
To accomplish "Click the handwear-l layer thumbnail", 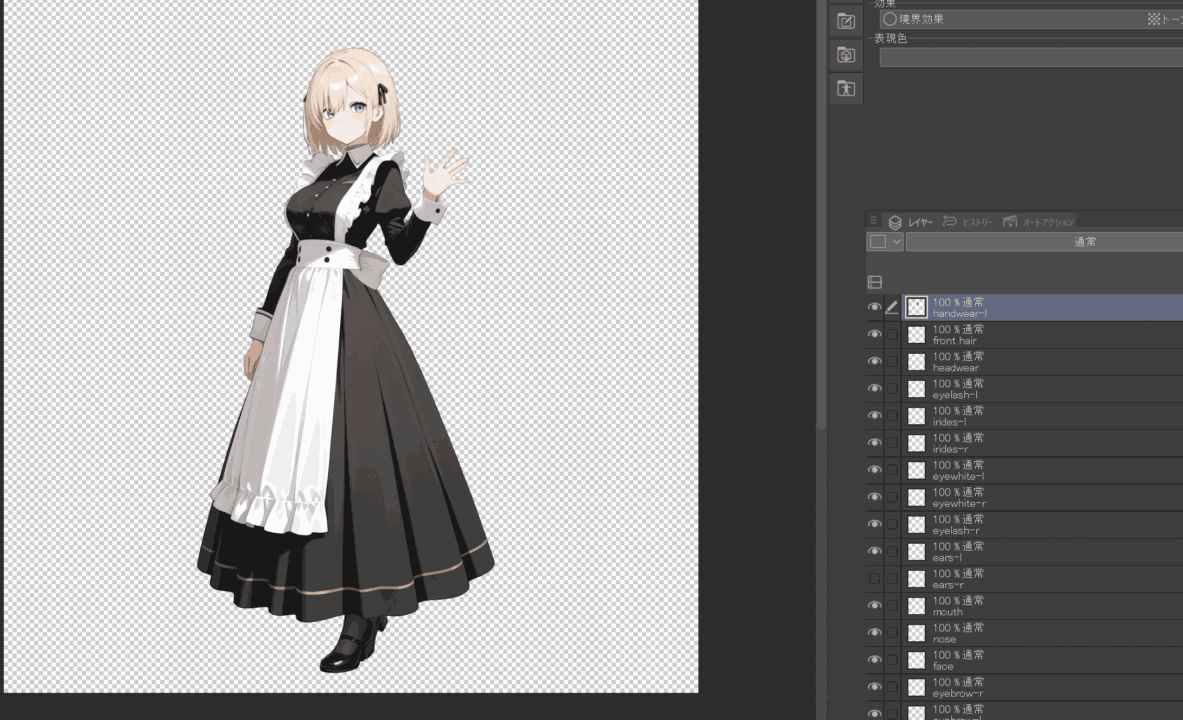I will pyautogui.click(x=917, y=307).
